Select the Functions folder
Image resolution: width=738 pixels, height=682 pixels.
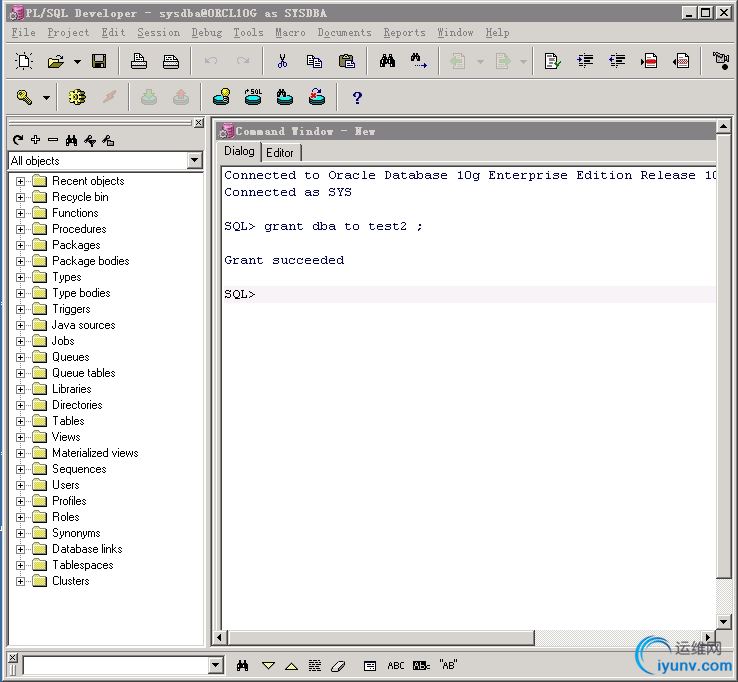(x=75, y=213)
